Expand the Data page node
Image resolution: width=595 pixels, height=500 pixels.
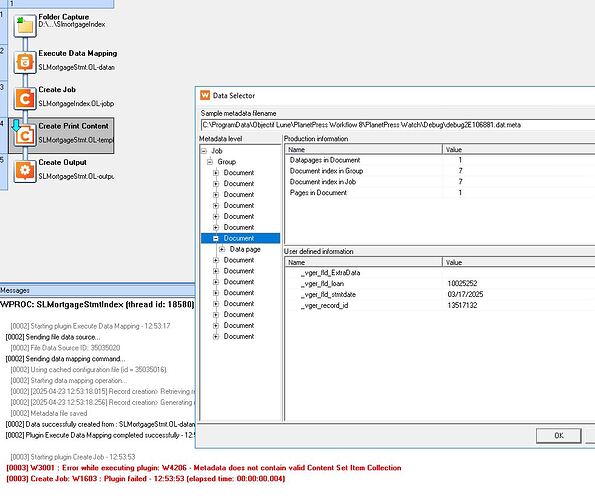222,249
